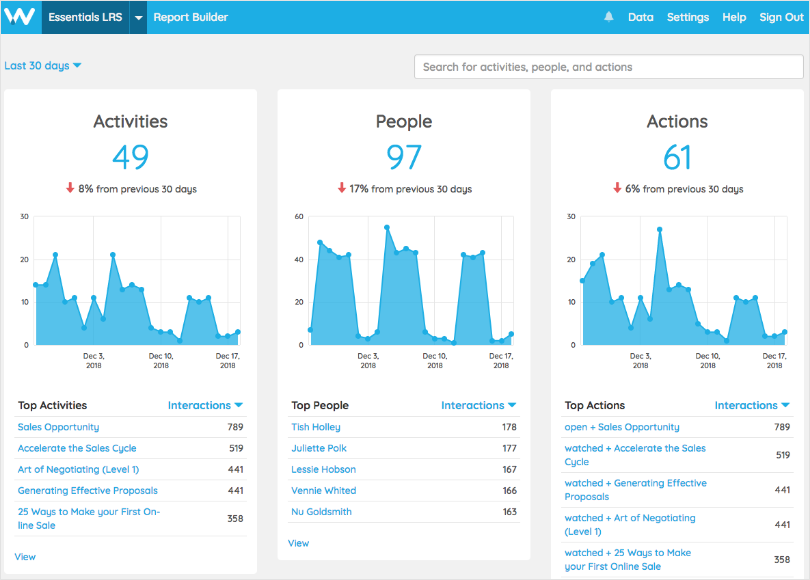This screenshot has width=810, height=580.
Task: Open Art of Negotiating (Level 1) activity
Action: [78, 469]
